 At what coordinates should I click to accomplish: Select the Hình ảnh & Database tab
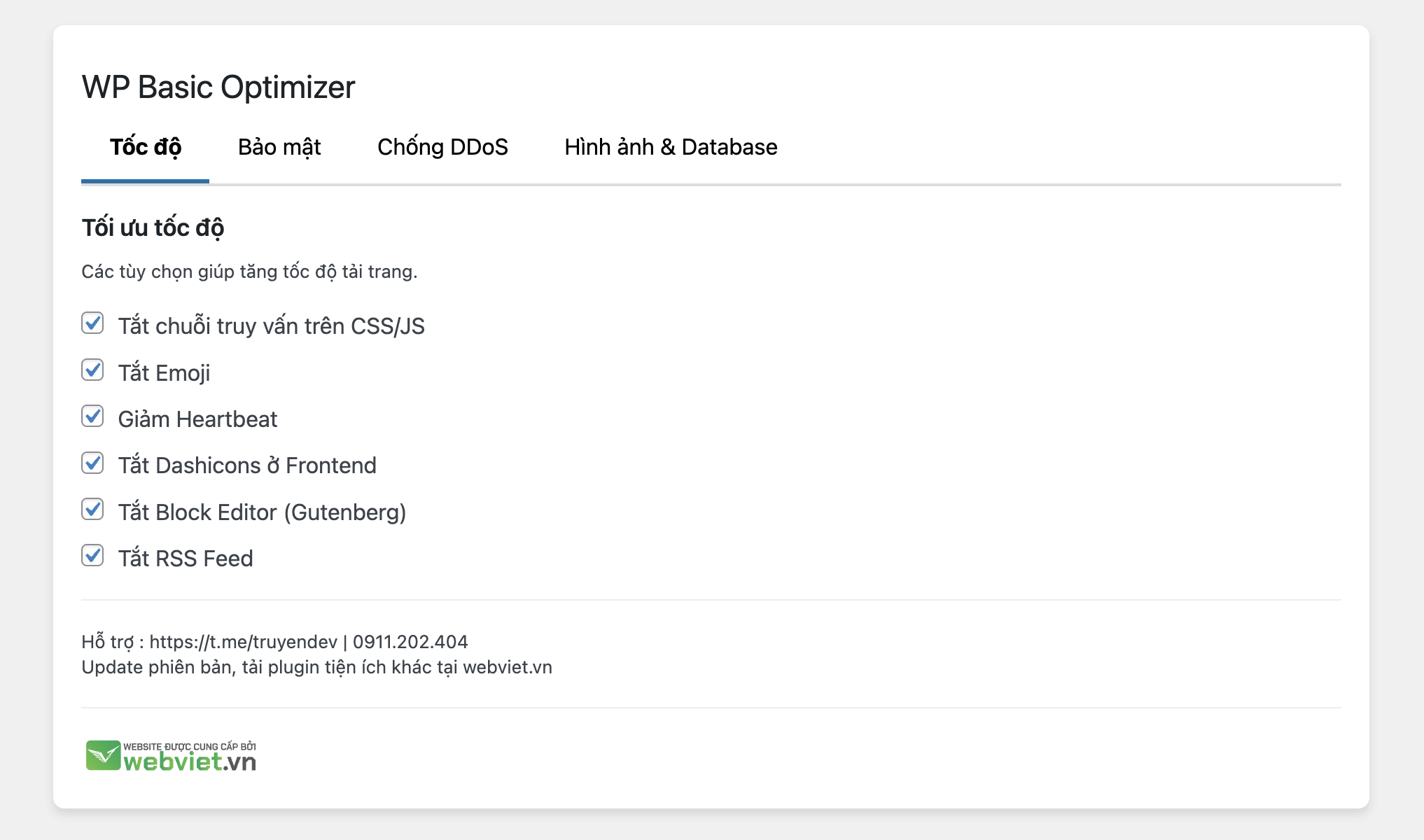671,147
